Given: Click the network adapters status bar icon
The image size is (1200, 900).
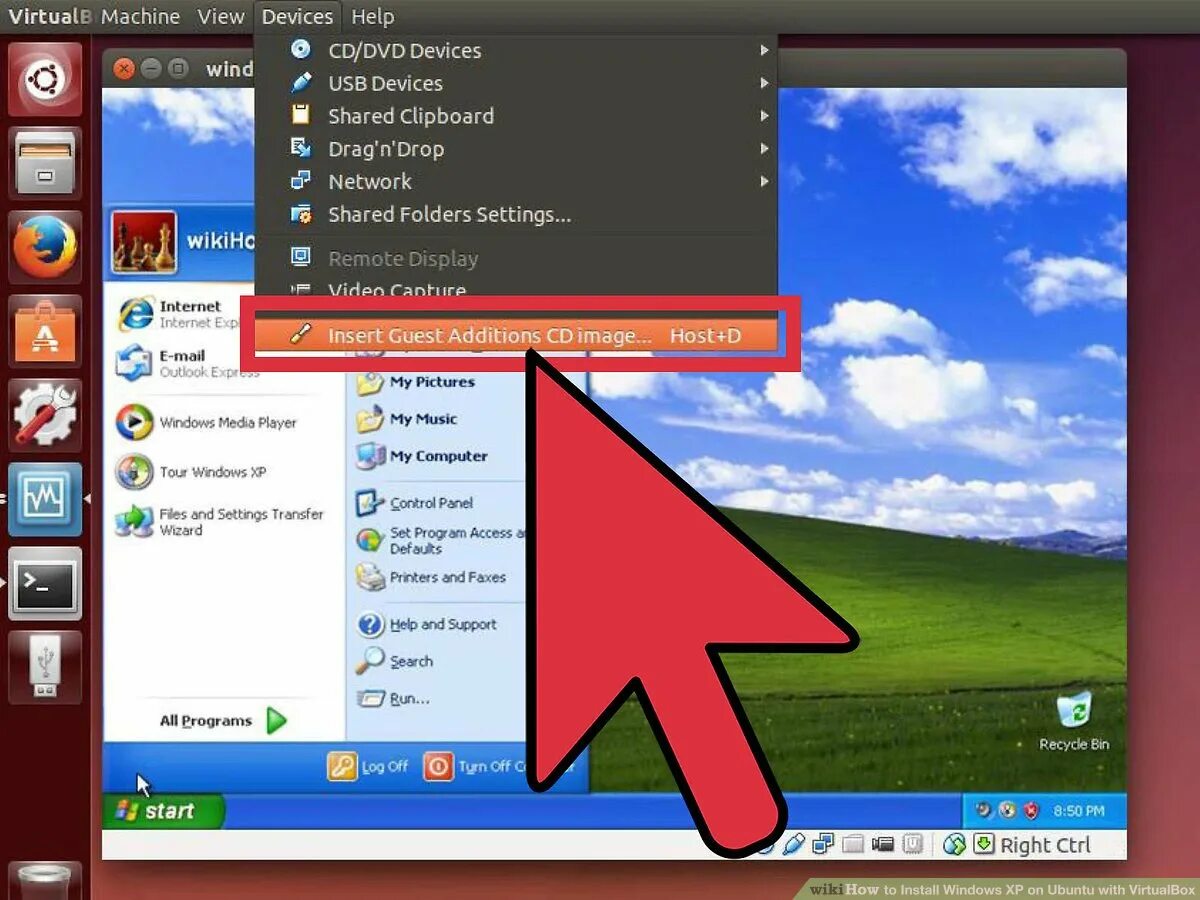Looking at the screenshot, I should [x=823, y=845].
